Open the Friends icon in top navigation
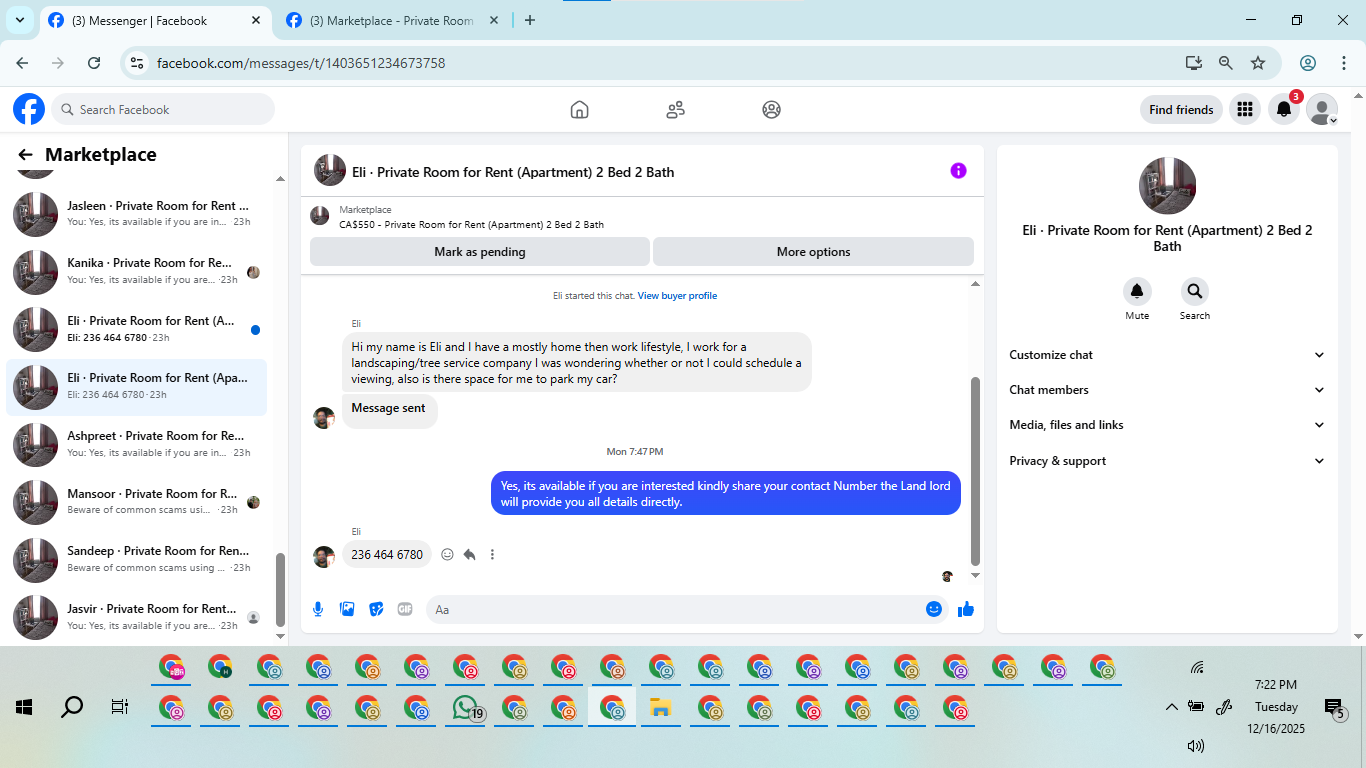Screen dimensions: 1366x768 pos(675,110)
